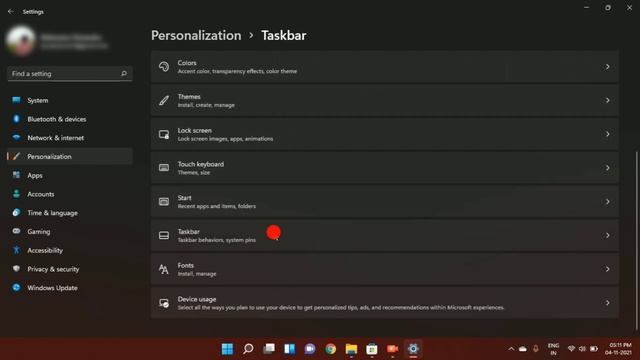Click the Personalization breadcrumb link
This screenshot has height=360, width=640.
196,36
